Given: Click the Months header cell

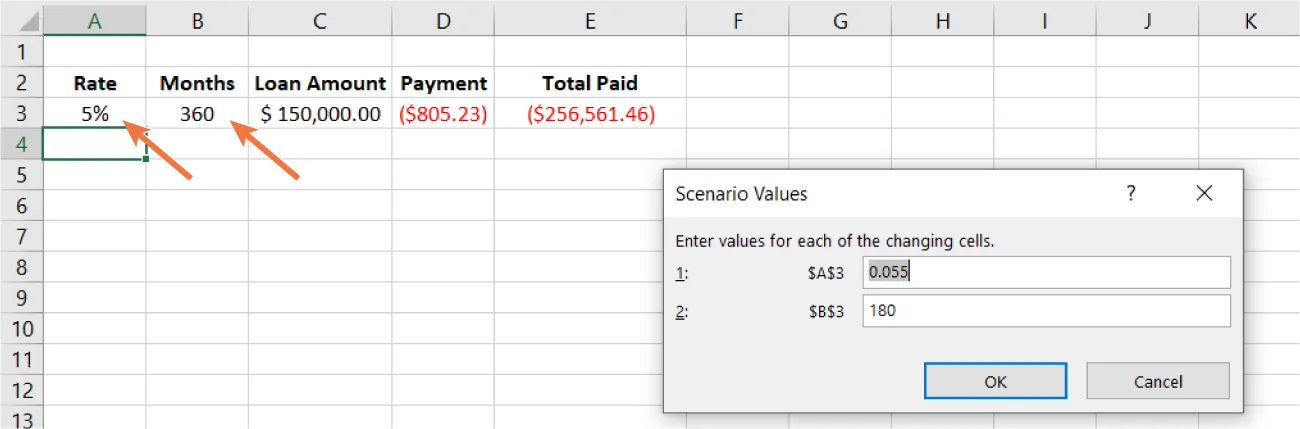Looking at the screenshot, I should (197, 83).
